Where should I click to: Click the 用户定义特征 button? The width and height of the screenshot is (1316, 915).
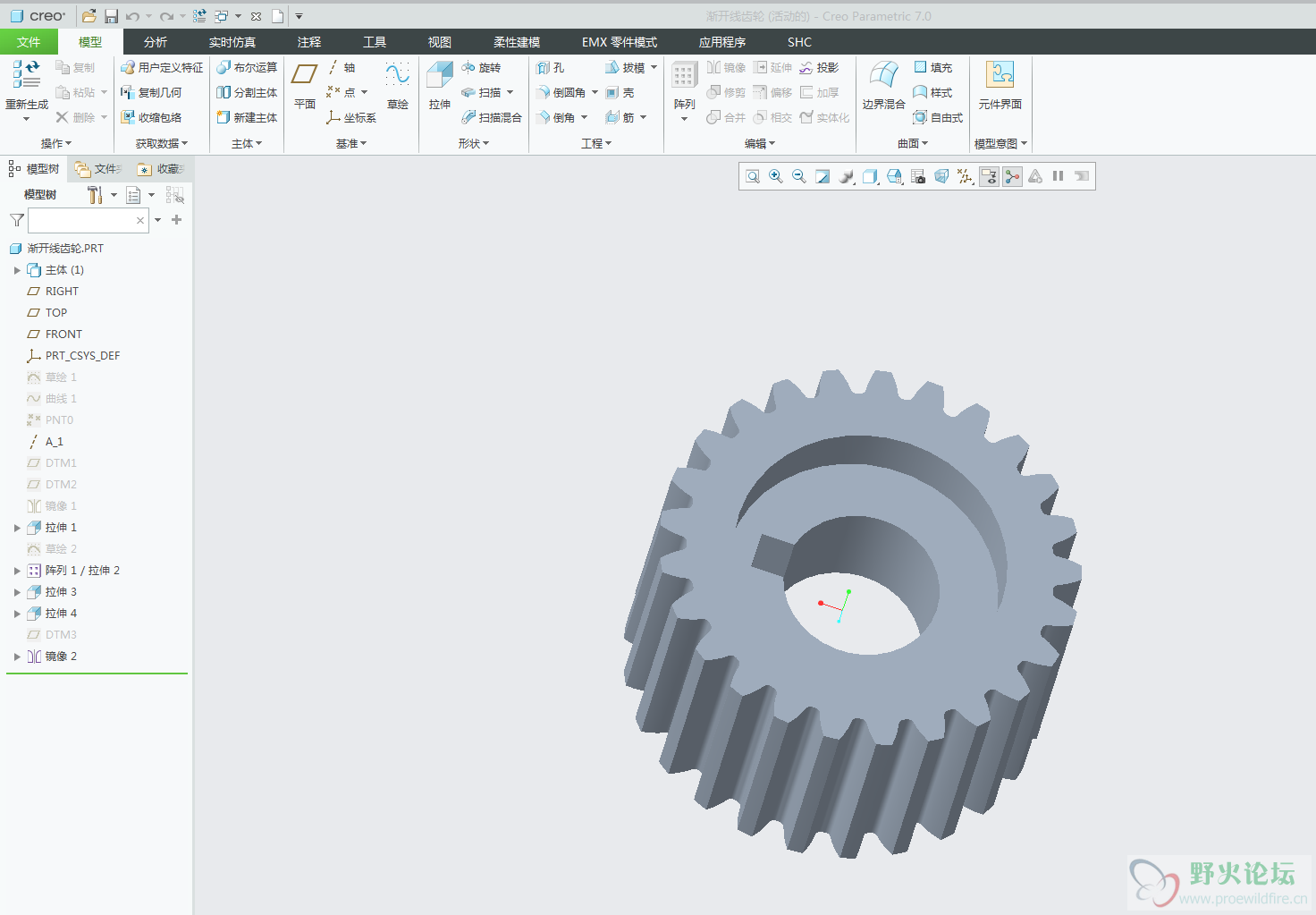tap(162, 67)
